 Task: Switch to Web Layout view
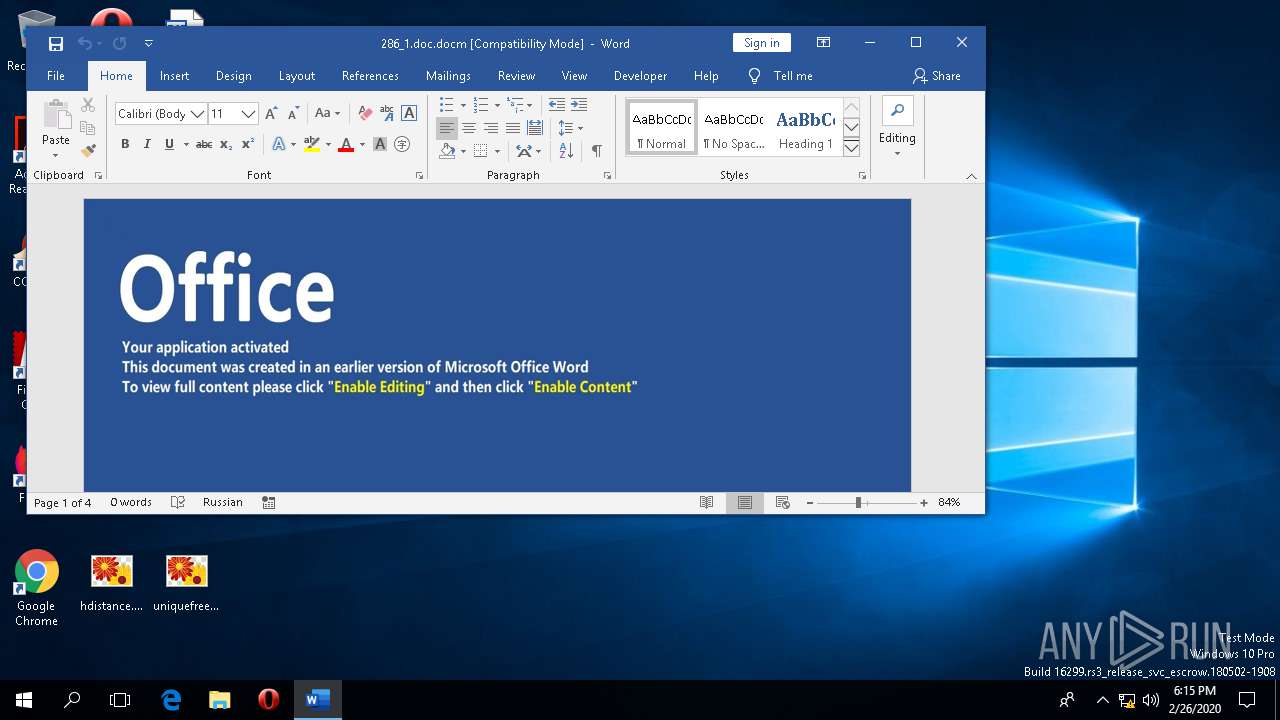pyautogui.click(x=783, y=502)
